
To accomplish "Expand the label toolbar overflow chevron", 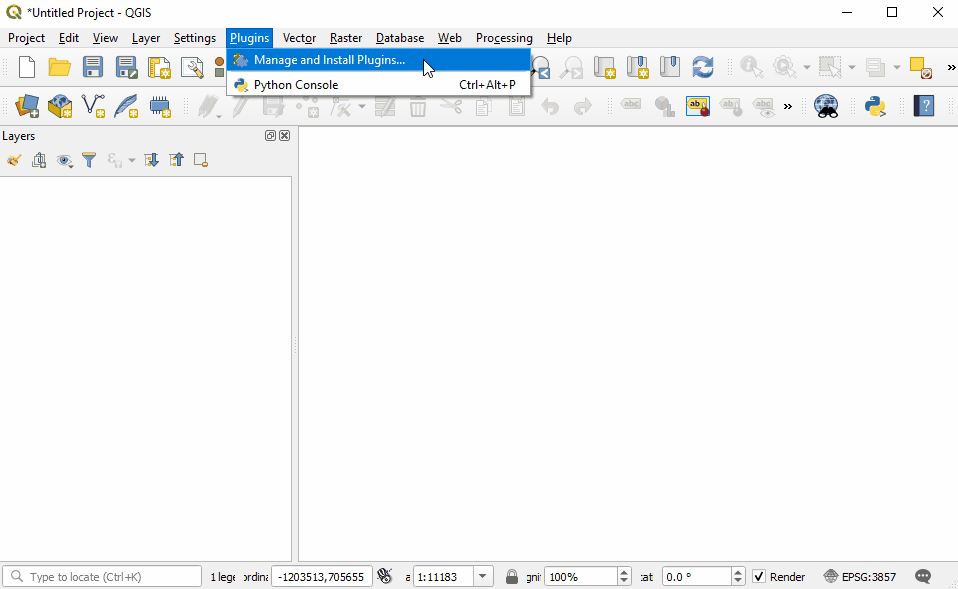I will [x=788, y=107].
